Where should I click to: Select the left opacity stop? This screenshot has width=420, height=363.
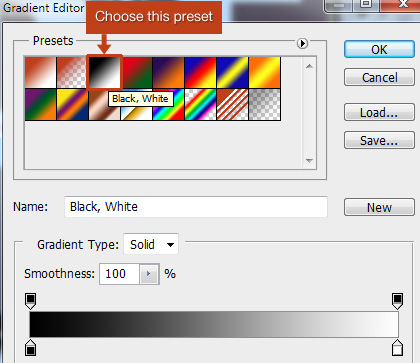[x=30, y=301]
